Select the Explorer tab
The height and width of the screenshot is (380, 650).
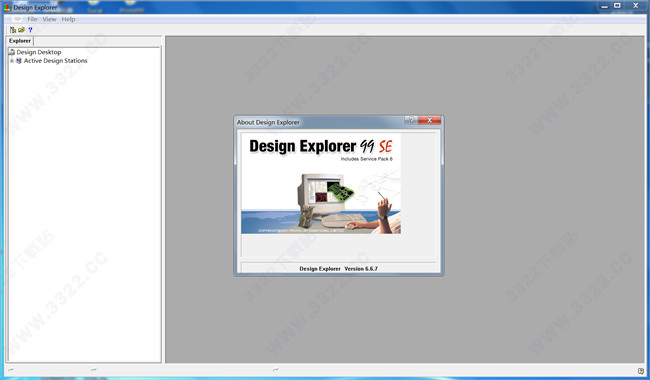click(x=20, y=41)
